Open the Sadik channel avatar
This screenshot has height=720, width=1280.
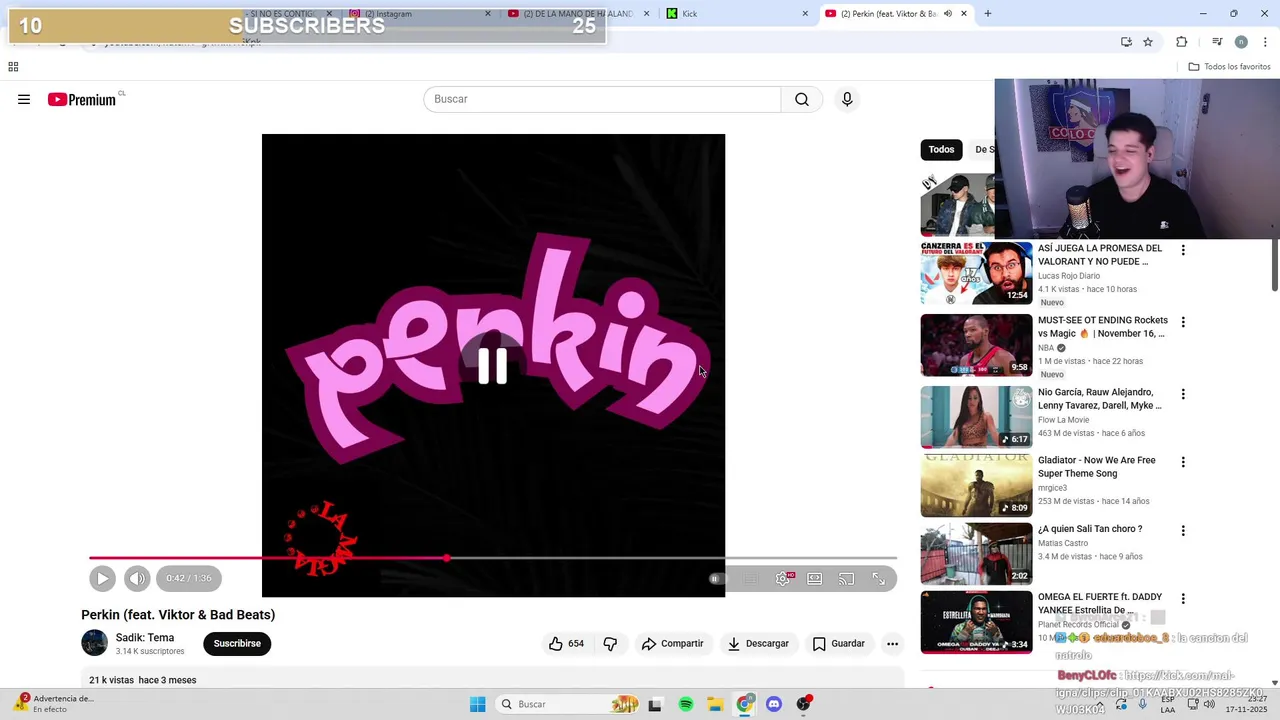[95, 643]
